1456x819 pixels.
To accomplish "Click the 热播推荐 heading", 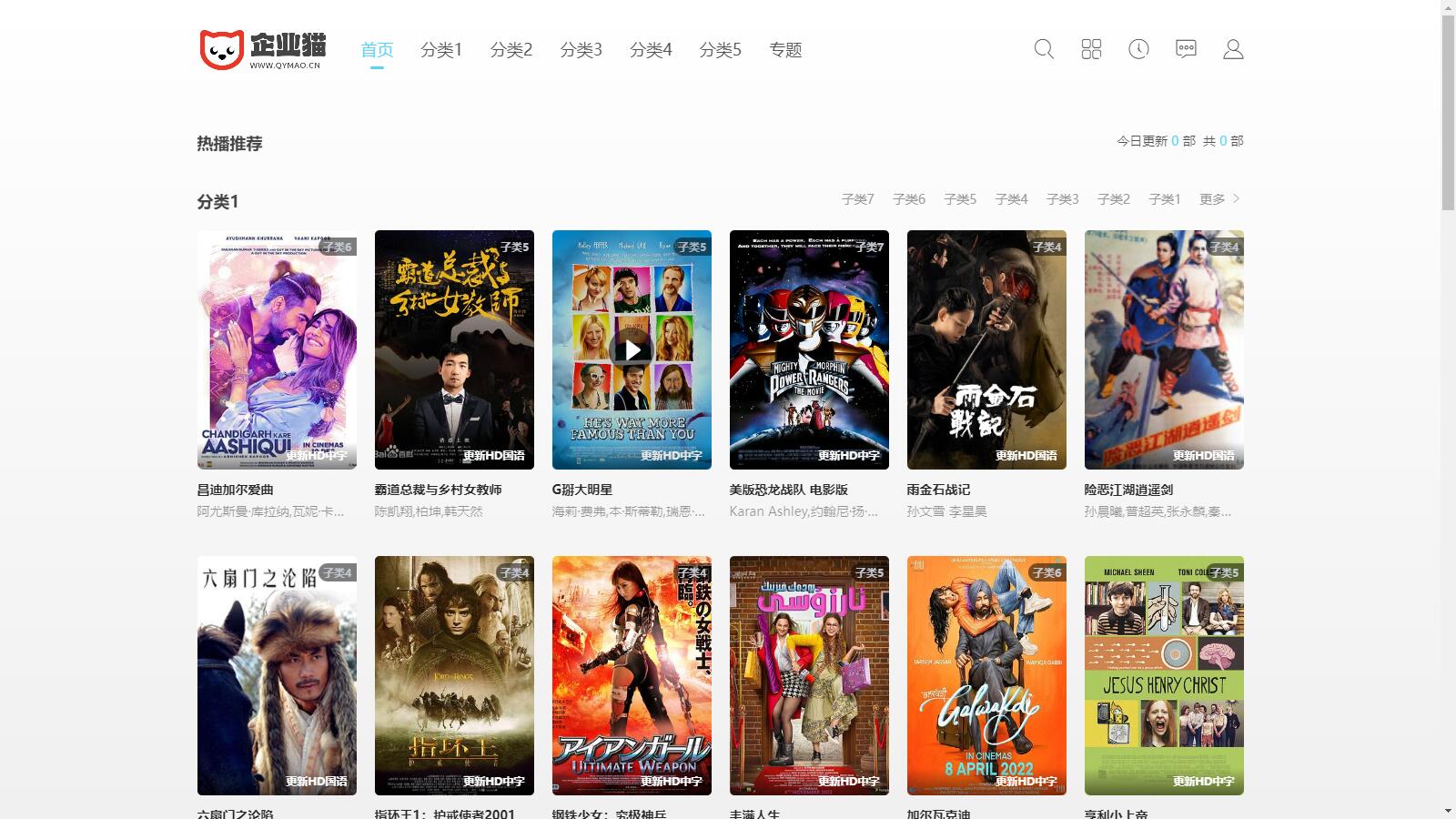I will (229, 144).
